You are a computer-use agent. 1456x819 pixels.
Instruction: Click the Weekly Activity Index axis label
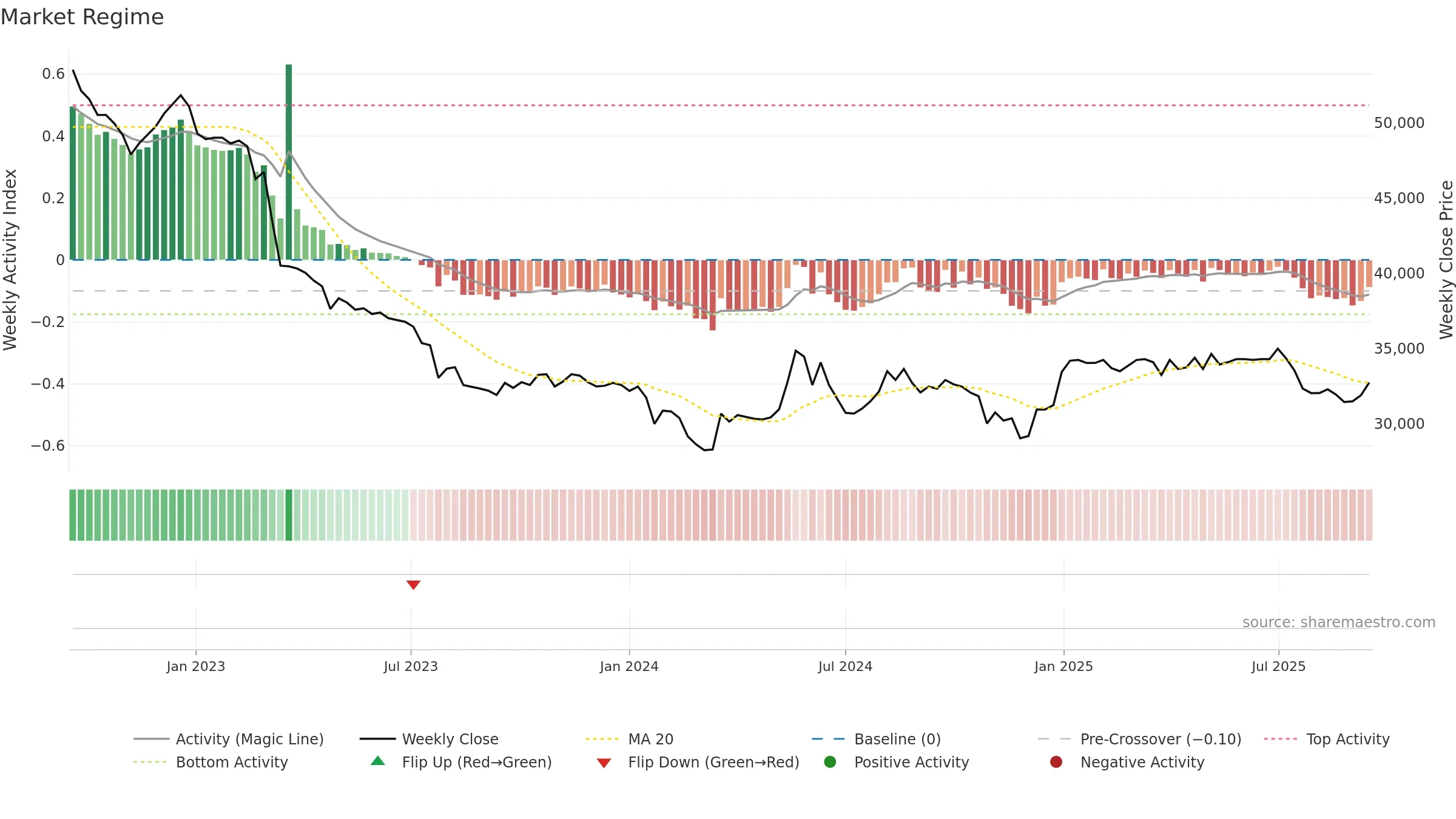pos(10,260)
